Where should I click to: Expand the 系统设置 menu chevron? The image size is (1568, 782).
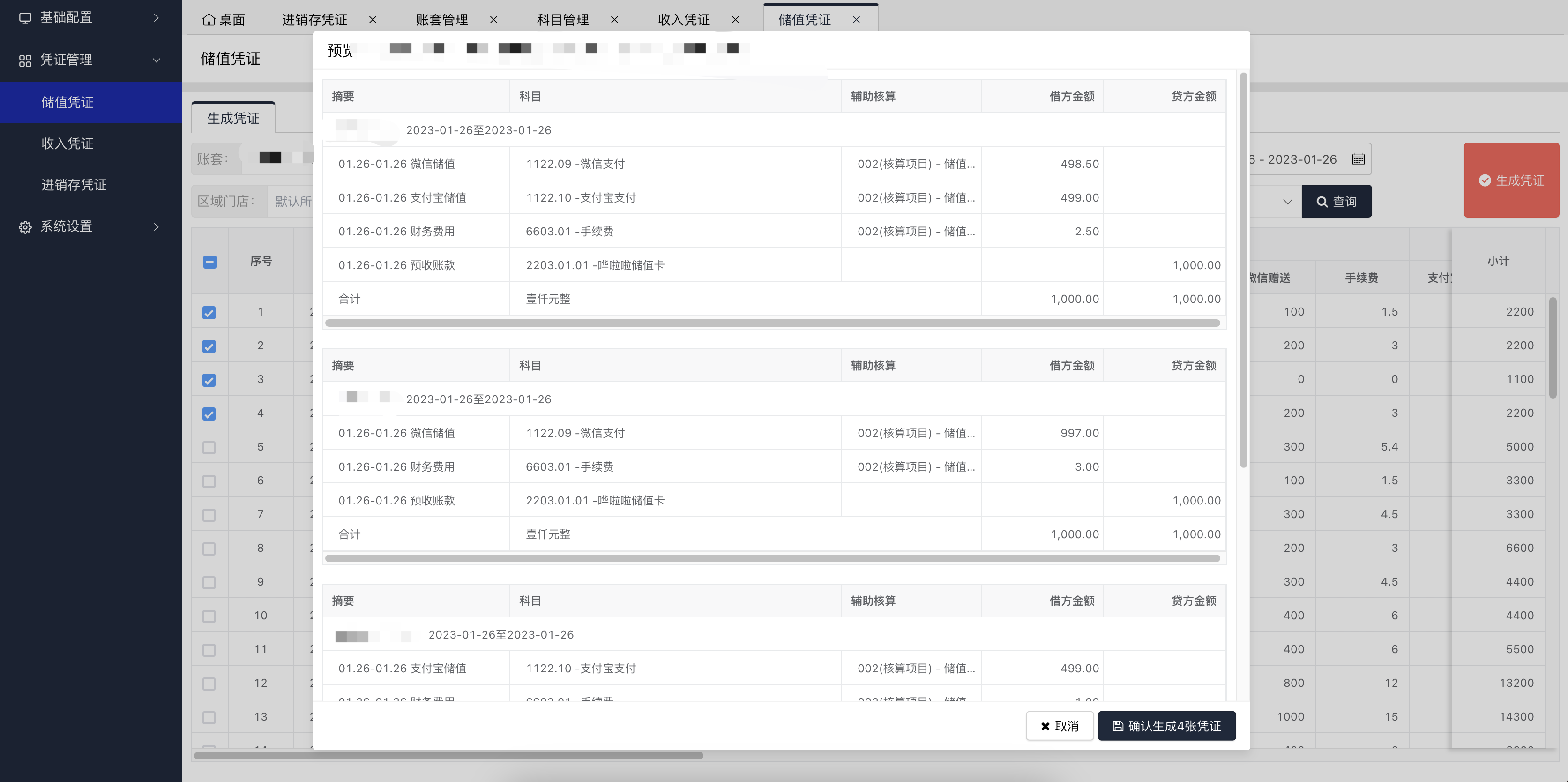tap(157, 226)
